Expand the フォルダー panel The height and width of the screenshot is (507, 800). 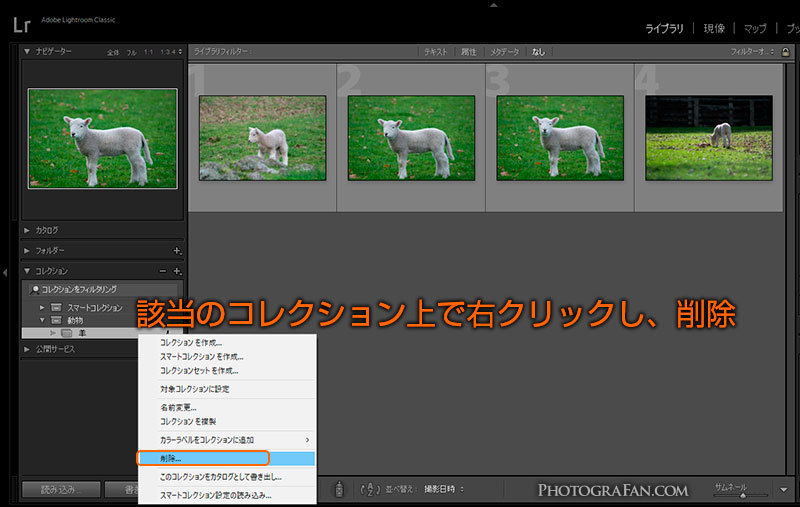27,250
